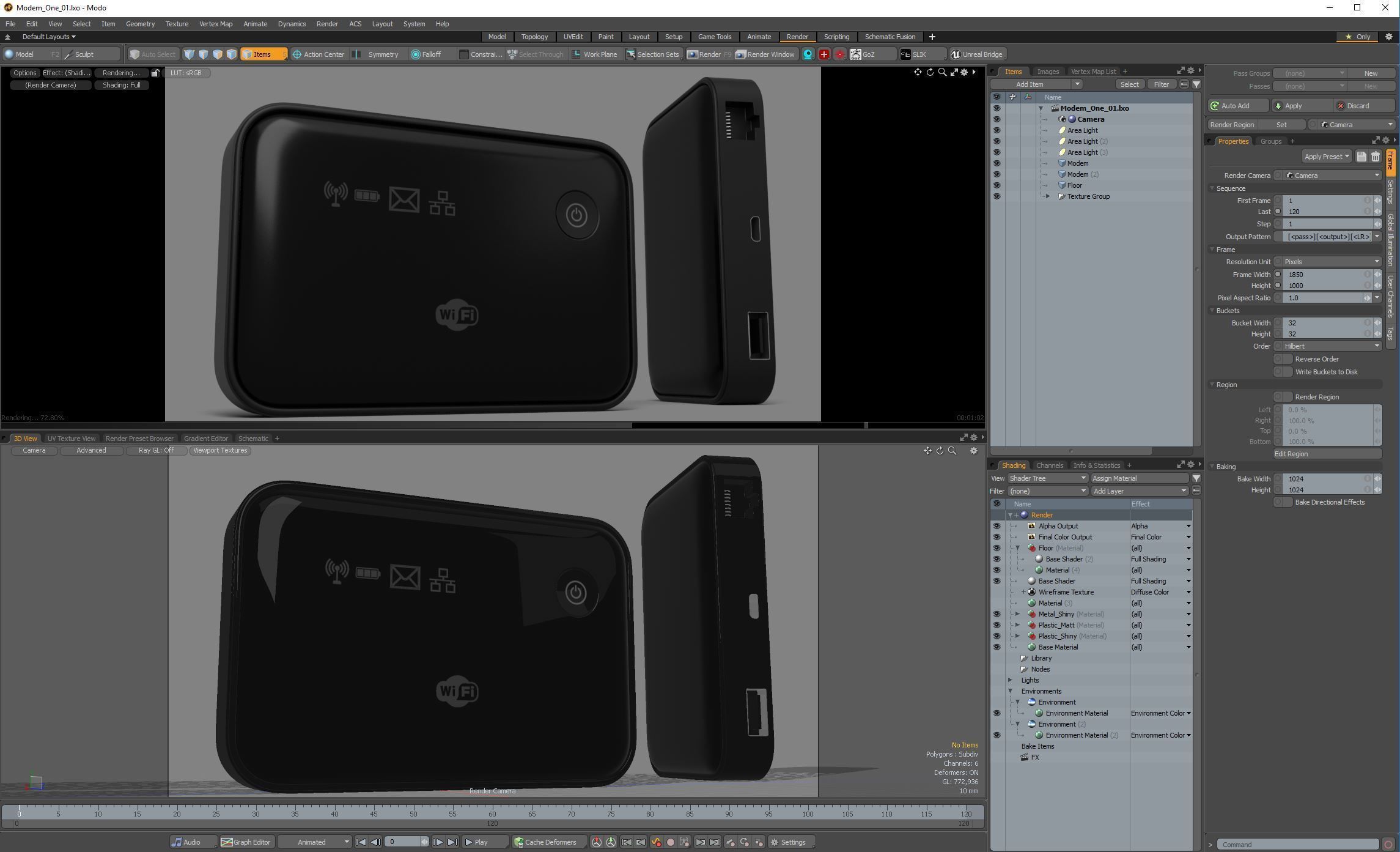Viewport: 1400px width, 852px height.
Task: Click Assign Material button
Action: tap(1140, 478)
